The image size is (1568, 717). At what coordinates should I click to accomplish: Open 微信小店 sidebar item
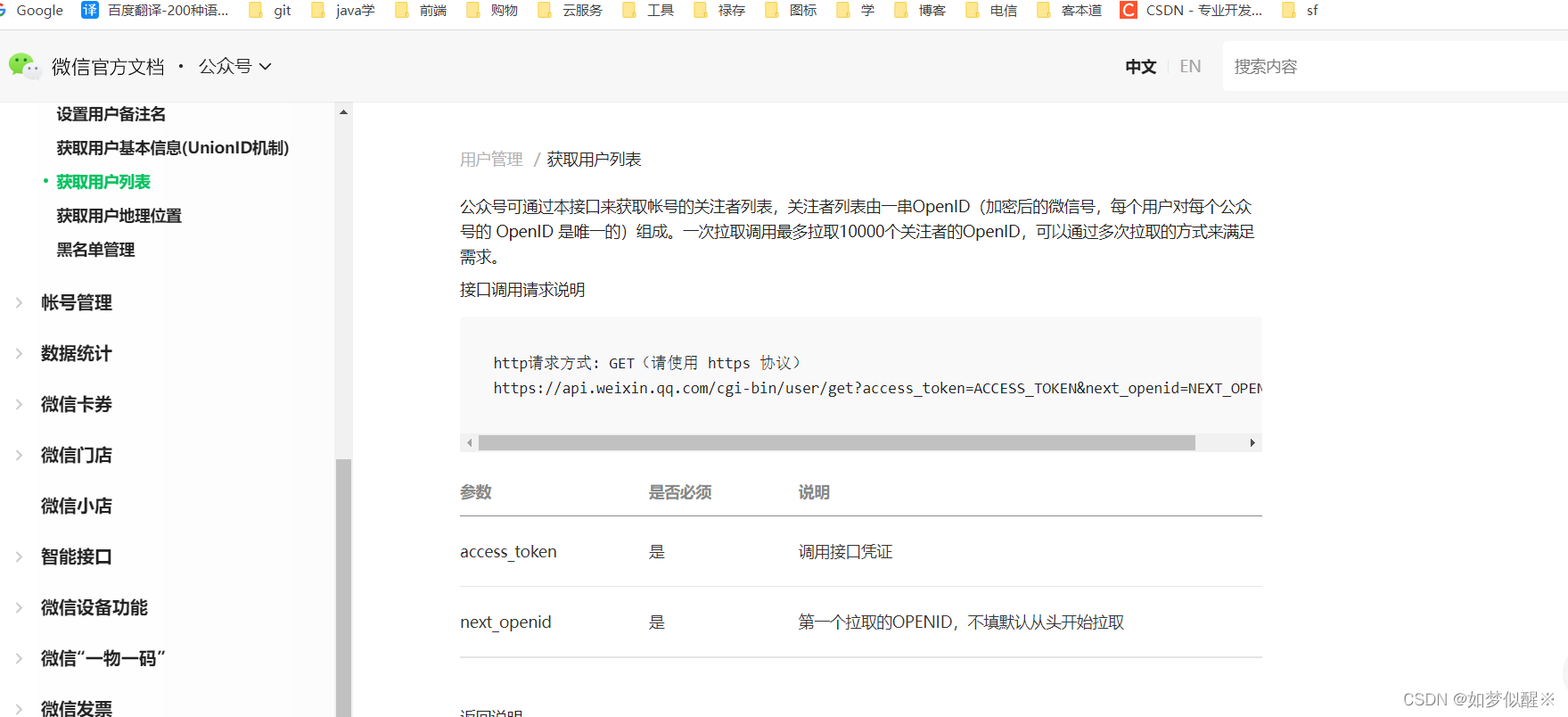click(77, 506)
